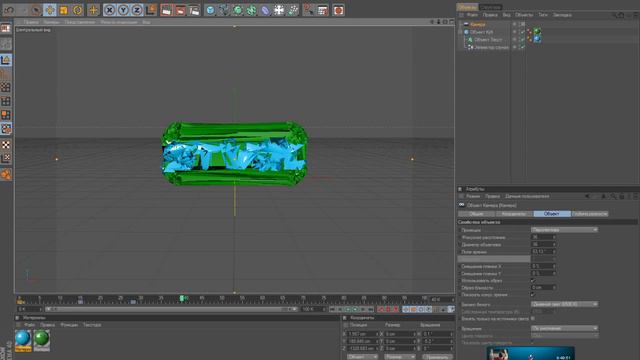This screenshot has width=640, height=360.
Task: Activate the Scale tool
Action: [64, 10]
